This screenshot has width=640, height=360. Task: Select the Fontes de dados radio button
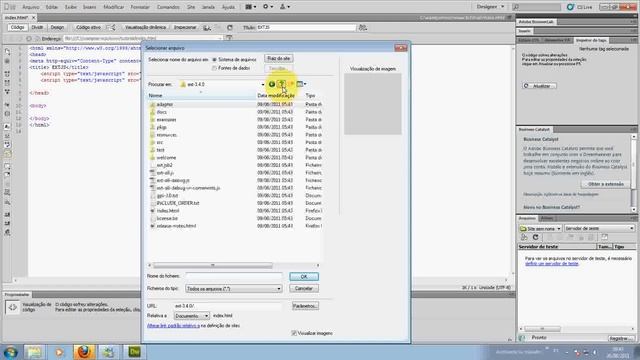tap(214, 68)
